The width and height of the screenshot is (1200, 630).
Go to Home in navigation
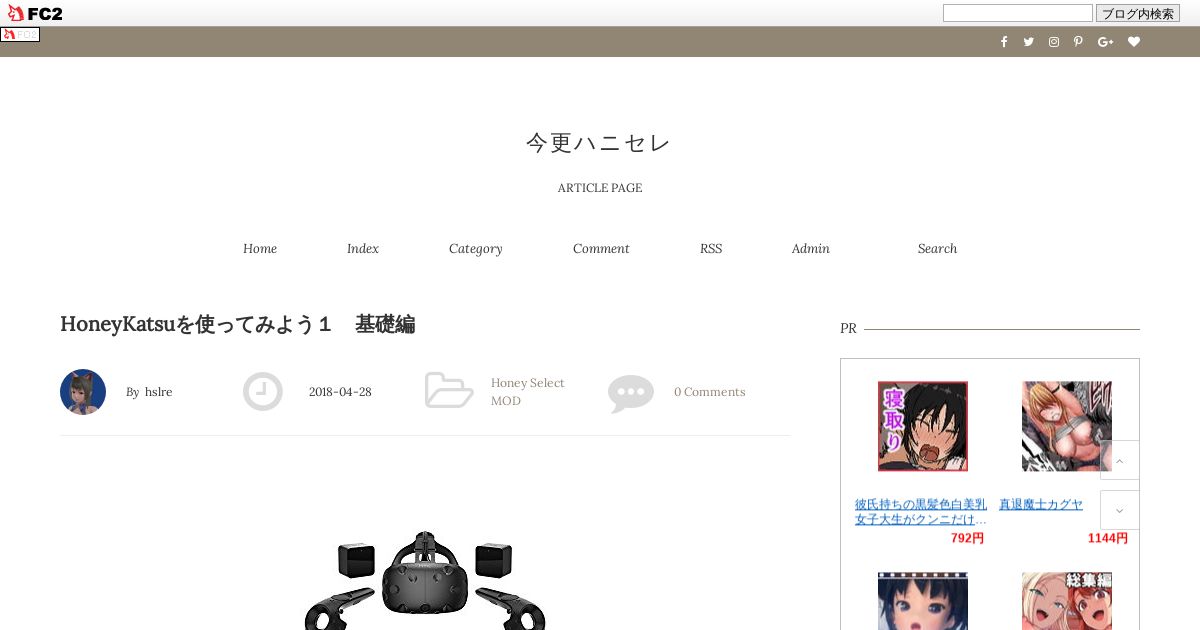(x=260, y=248)
